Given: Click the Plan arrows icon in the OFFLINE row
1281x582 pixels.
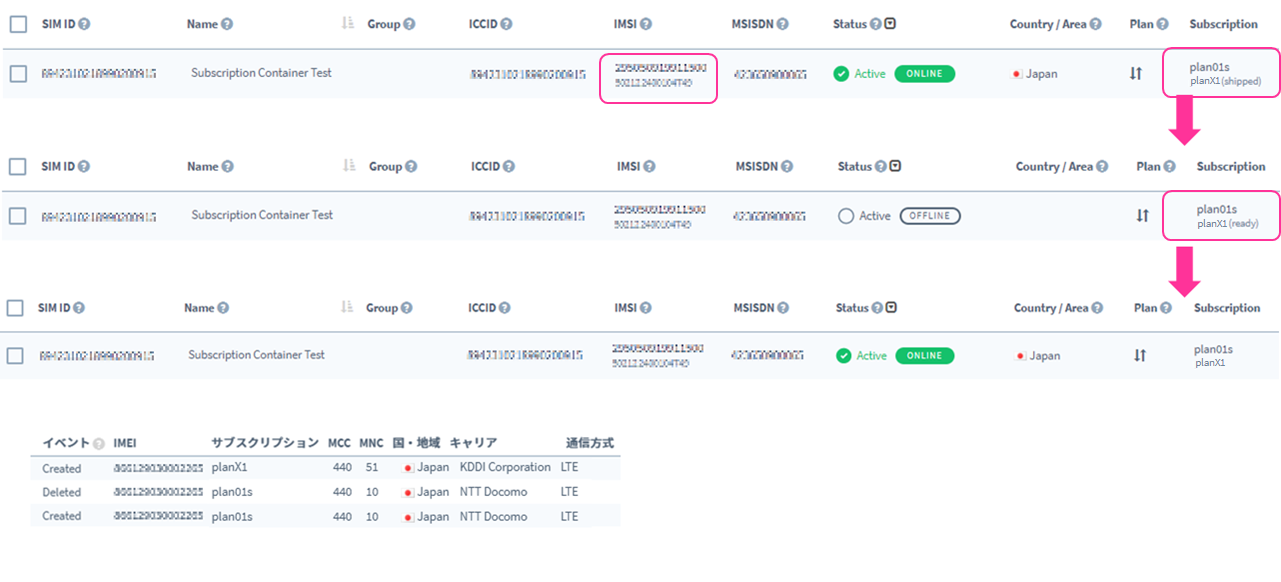Looking at the screenshot, I should 1142,216.
